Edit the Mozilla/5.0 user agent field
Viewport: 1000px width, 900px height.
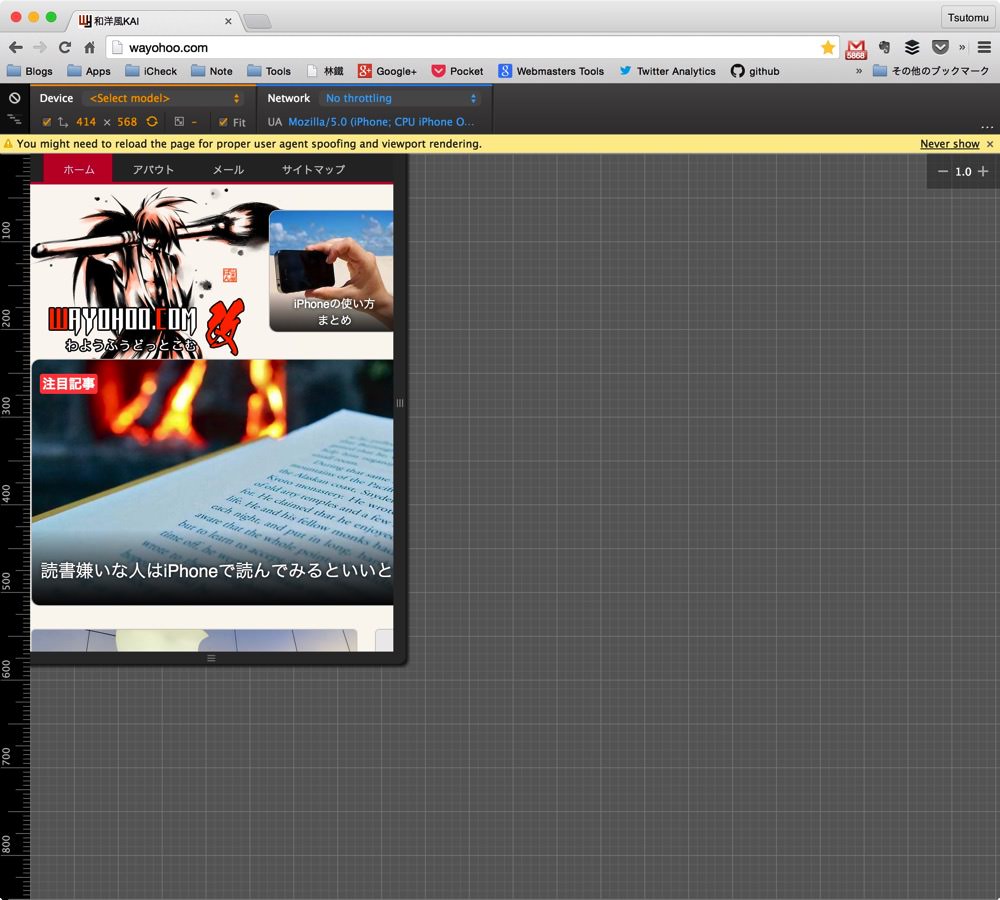(x=381, y=122)
